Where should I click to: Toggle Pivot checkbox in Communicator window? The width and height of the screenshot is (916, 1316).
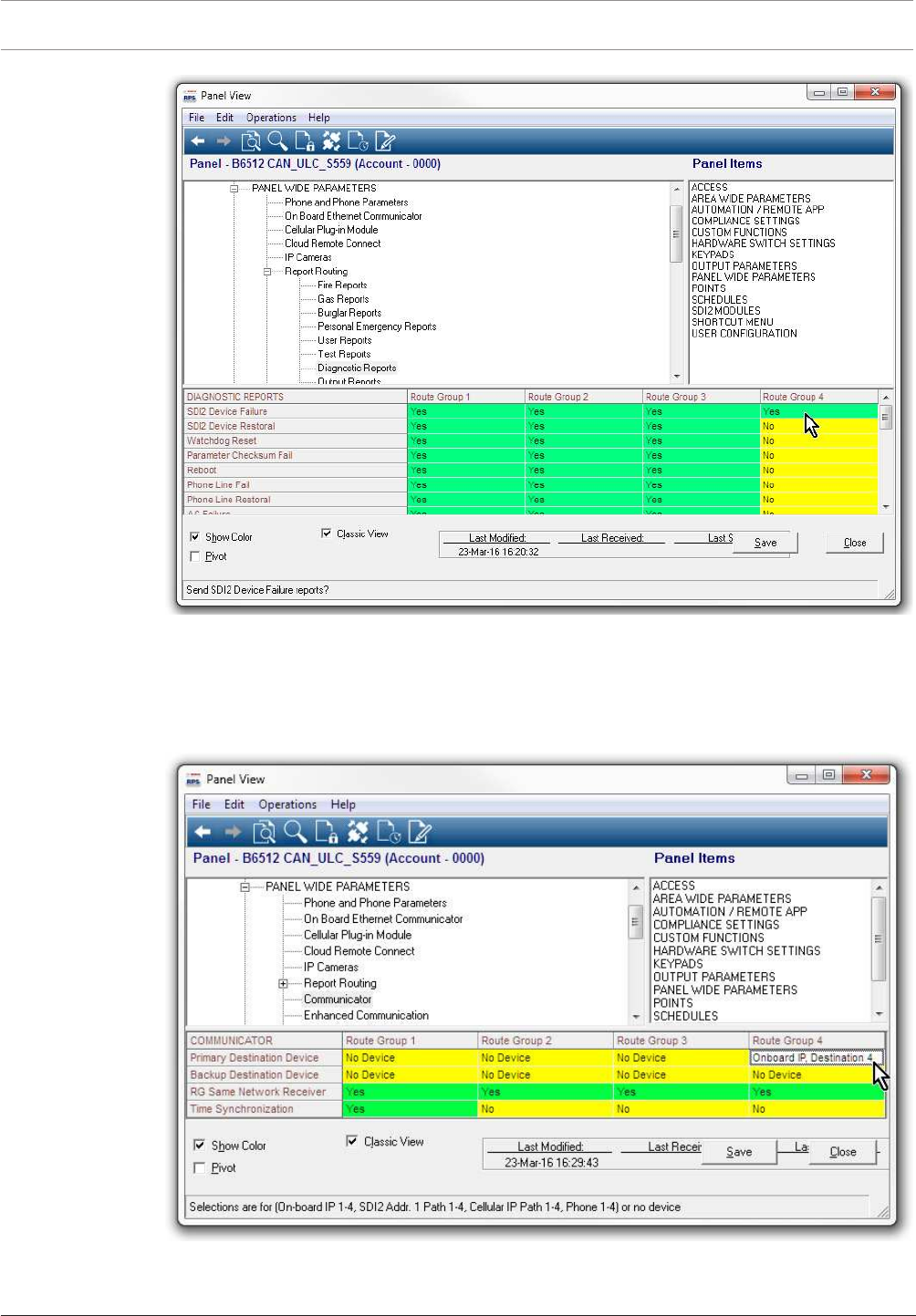coord(199,1167)
